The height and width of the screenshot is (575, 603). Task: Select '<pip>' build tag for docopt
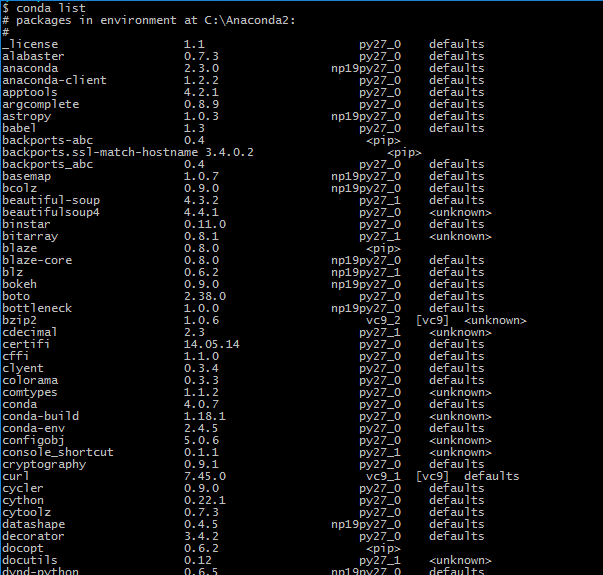pos(383,548)
